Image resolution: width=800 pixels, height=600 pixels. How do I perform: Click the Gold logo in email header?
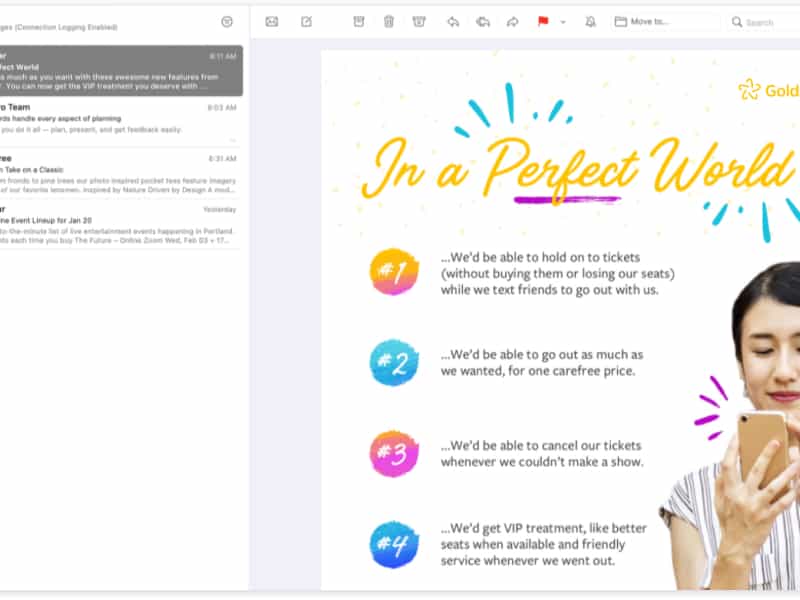(x=770, y=91)
